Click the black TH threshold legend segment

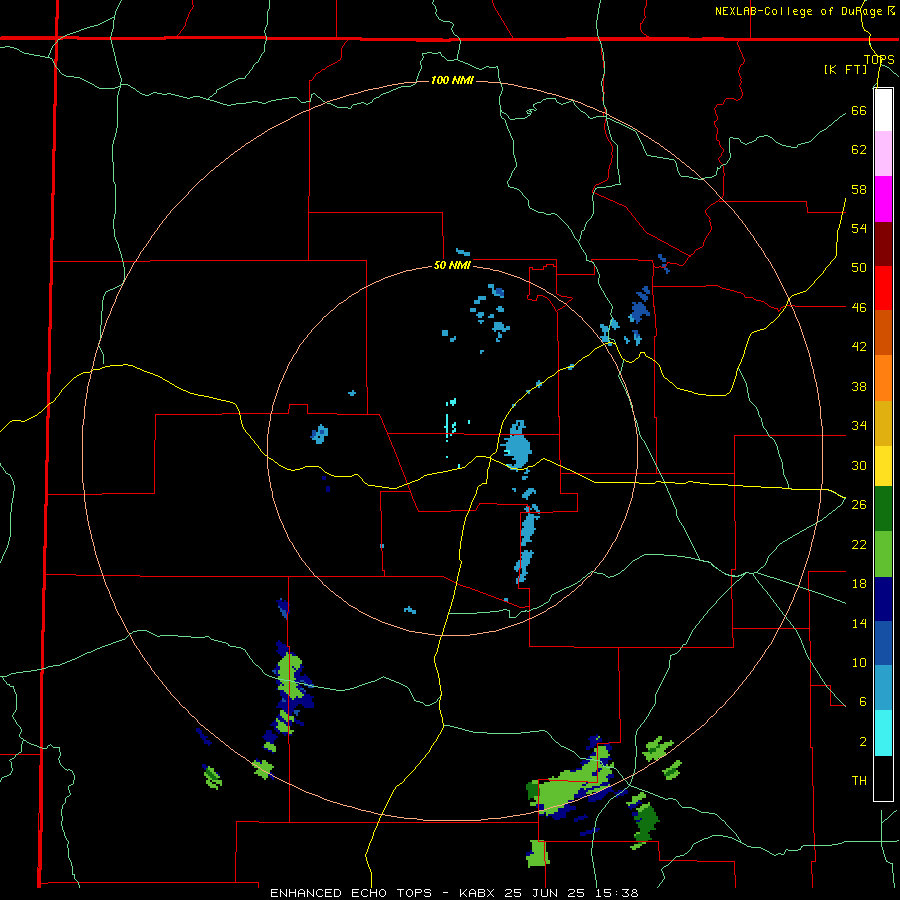point(883,778)
